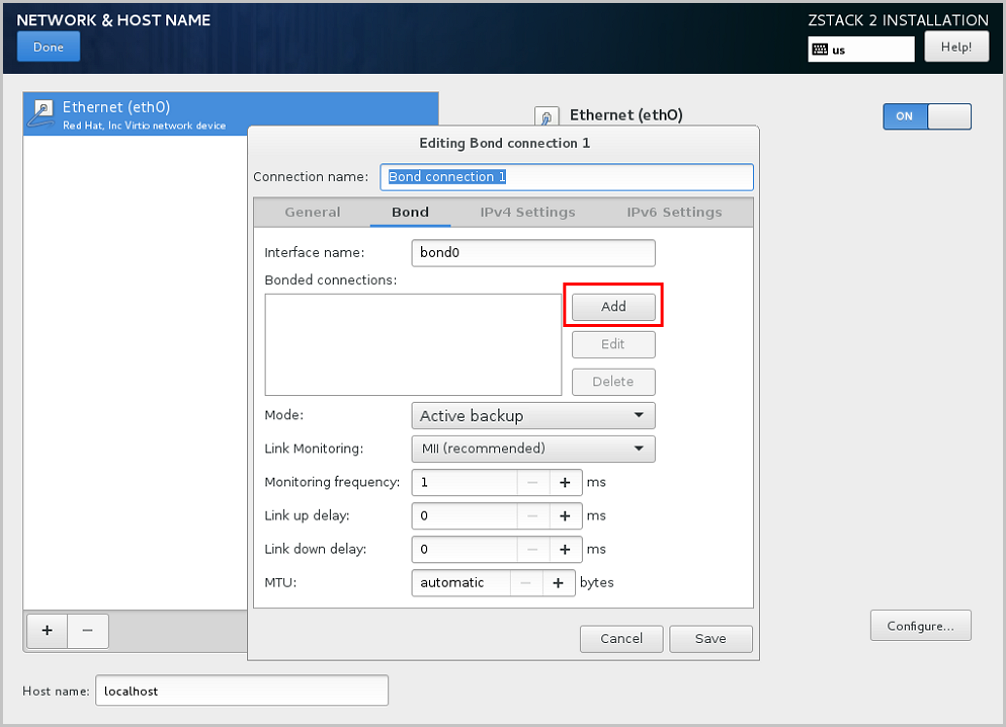Open the IPv4 Settings tab

click(527, 212)
